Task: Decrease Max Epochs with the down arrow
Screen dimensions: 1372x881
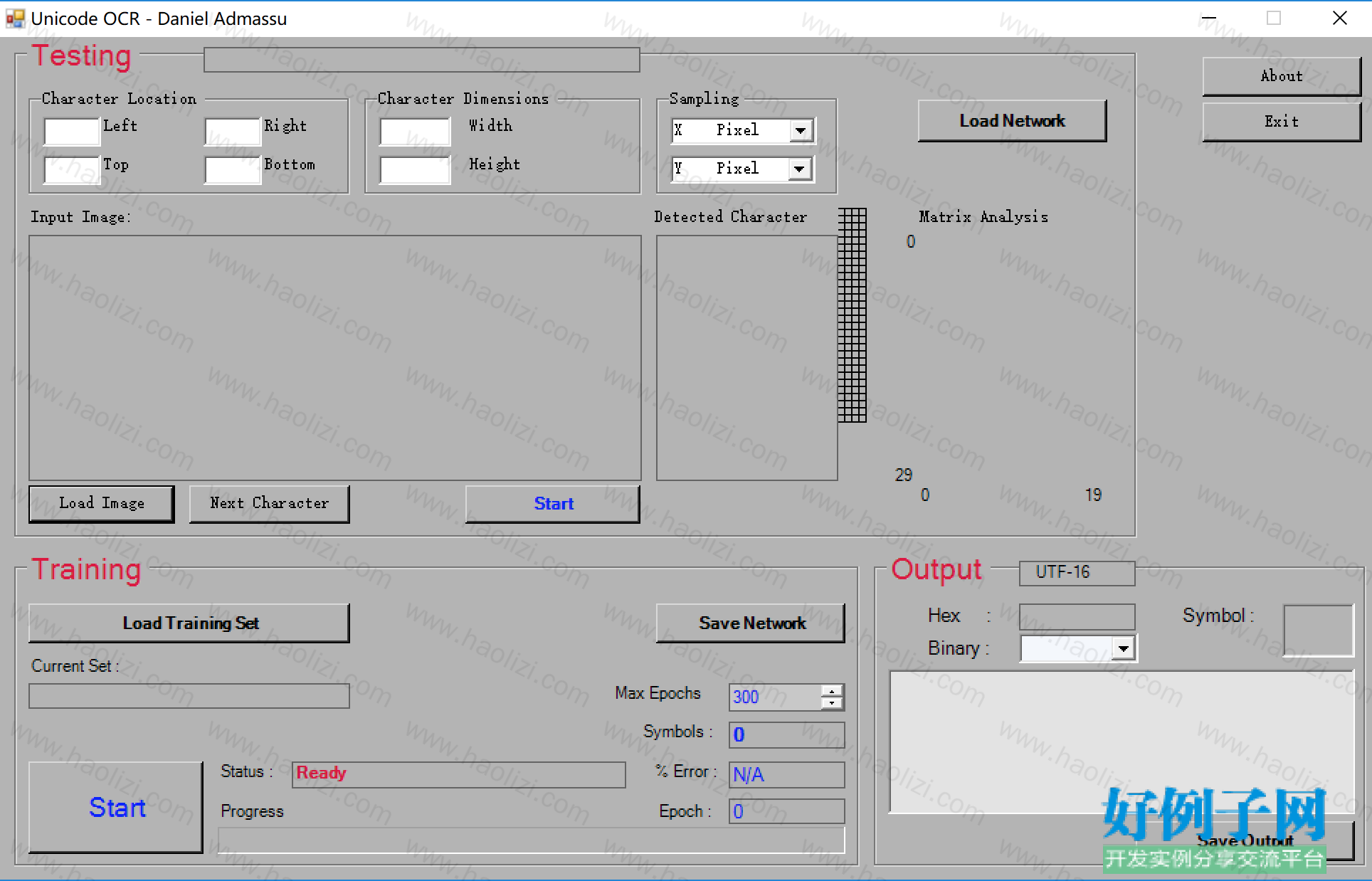Action: coord(831,703)
